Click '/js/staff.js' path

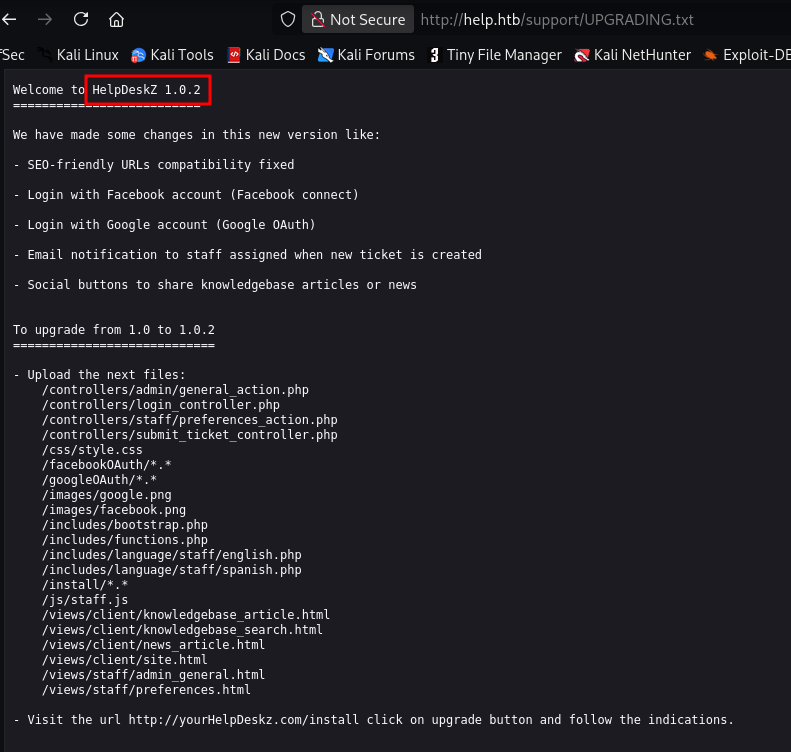(85, 600)
